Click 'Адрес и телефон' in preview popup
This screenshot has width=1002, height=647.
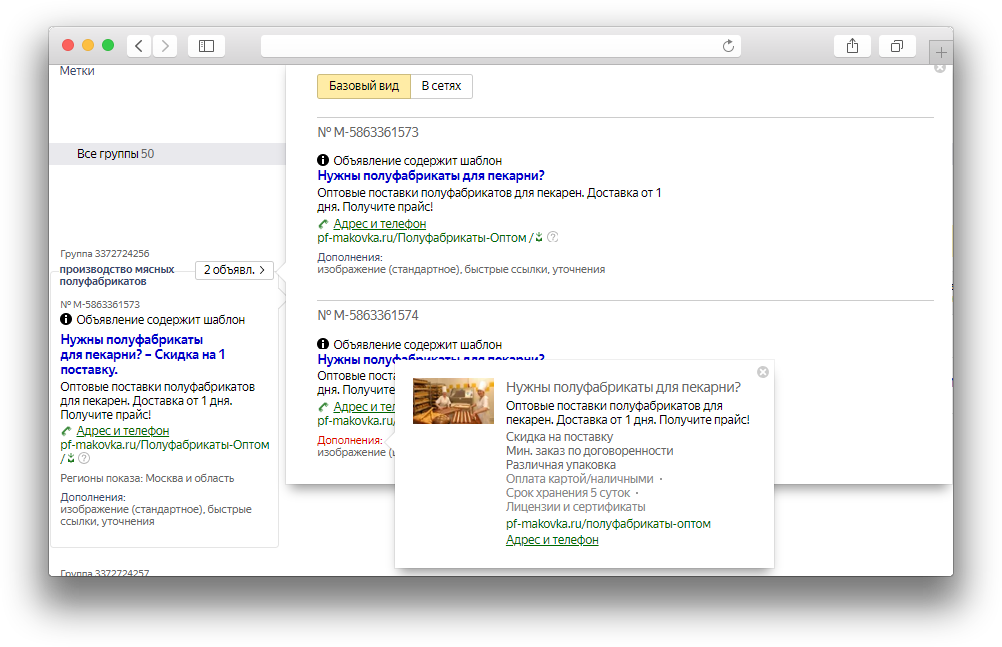[552, 540]
